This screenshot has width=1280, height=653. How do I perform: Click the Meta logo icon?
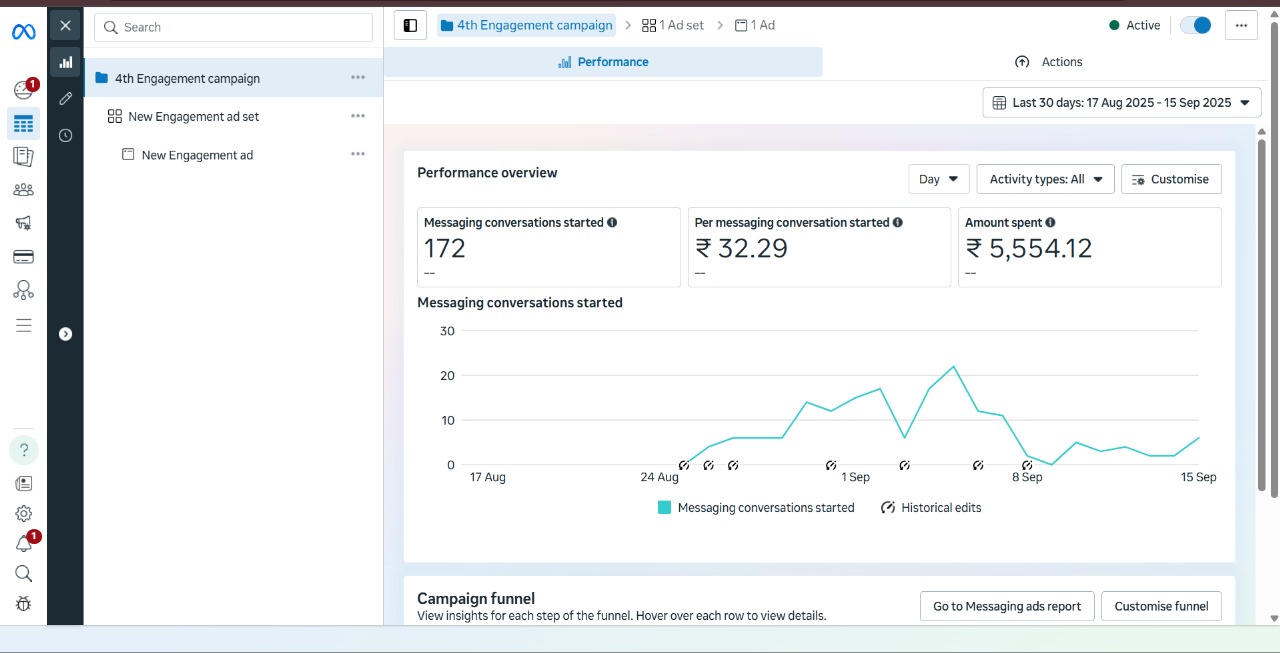point(23,32)
